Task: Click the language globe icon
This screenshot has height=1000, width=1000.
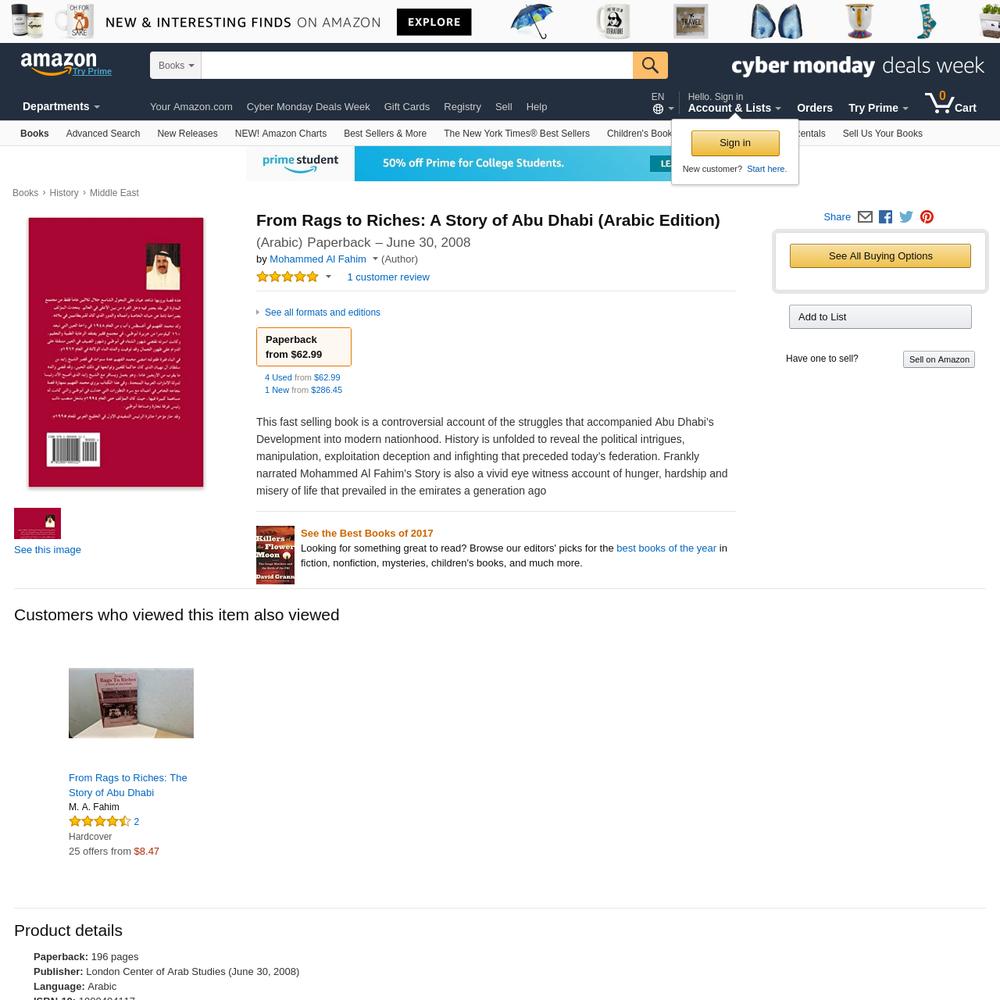Action: 658,109
